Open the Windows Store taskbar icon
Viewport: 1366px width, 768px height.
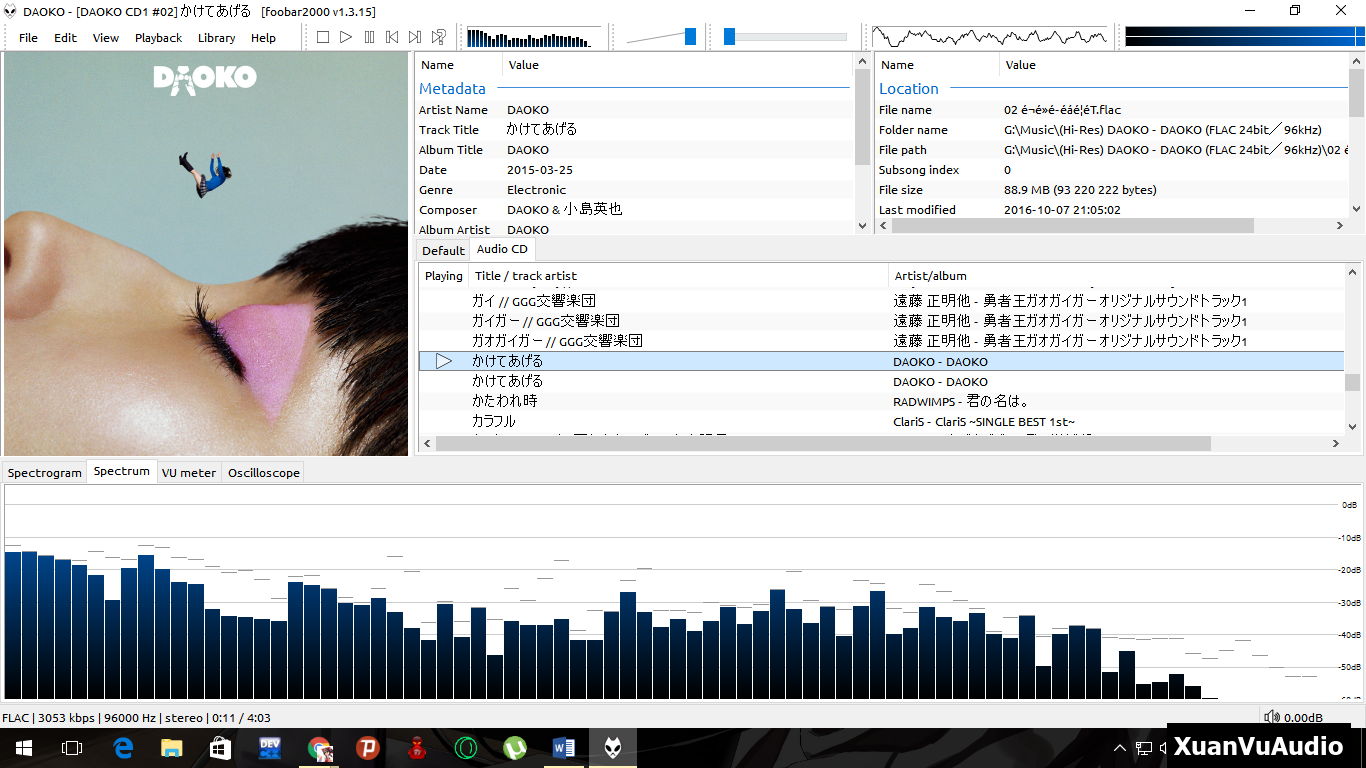click(x=221, y=748)
